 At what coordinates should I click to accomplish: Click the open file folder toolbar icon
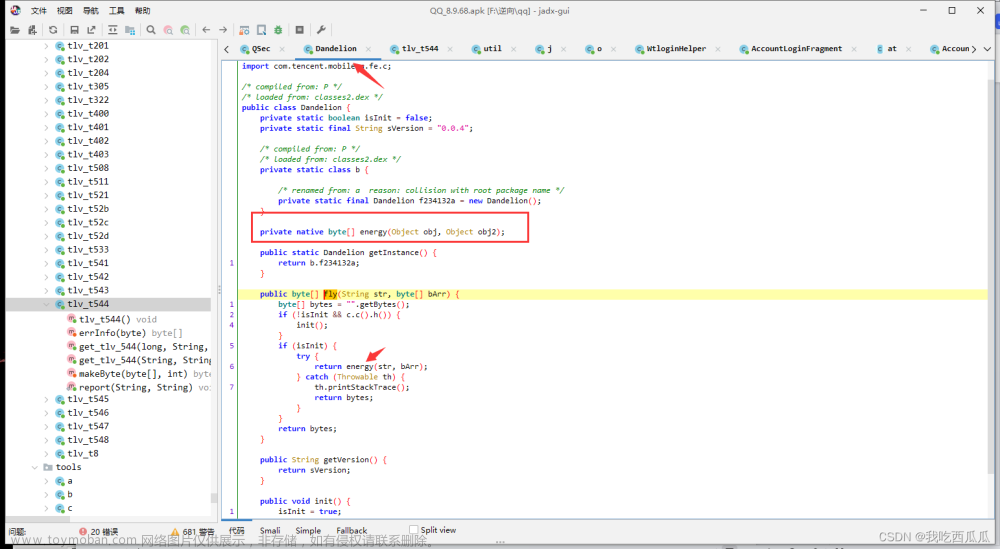(15, 30)
